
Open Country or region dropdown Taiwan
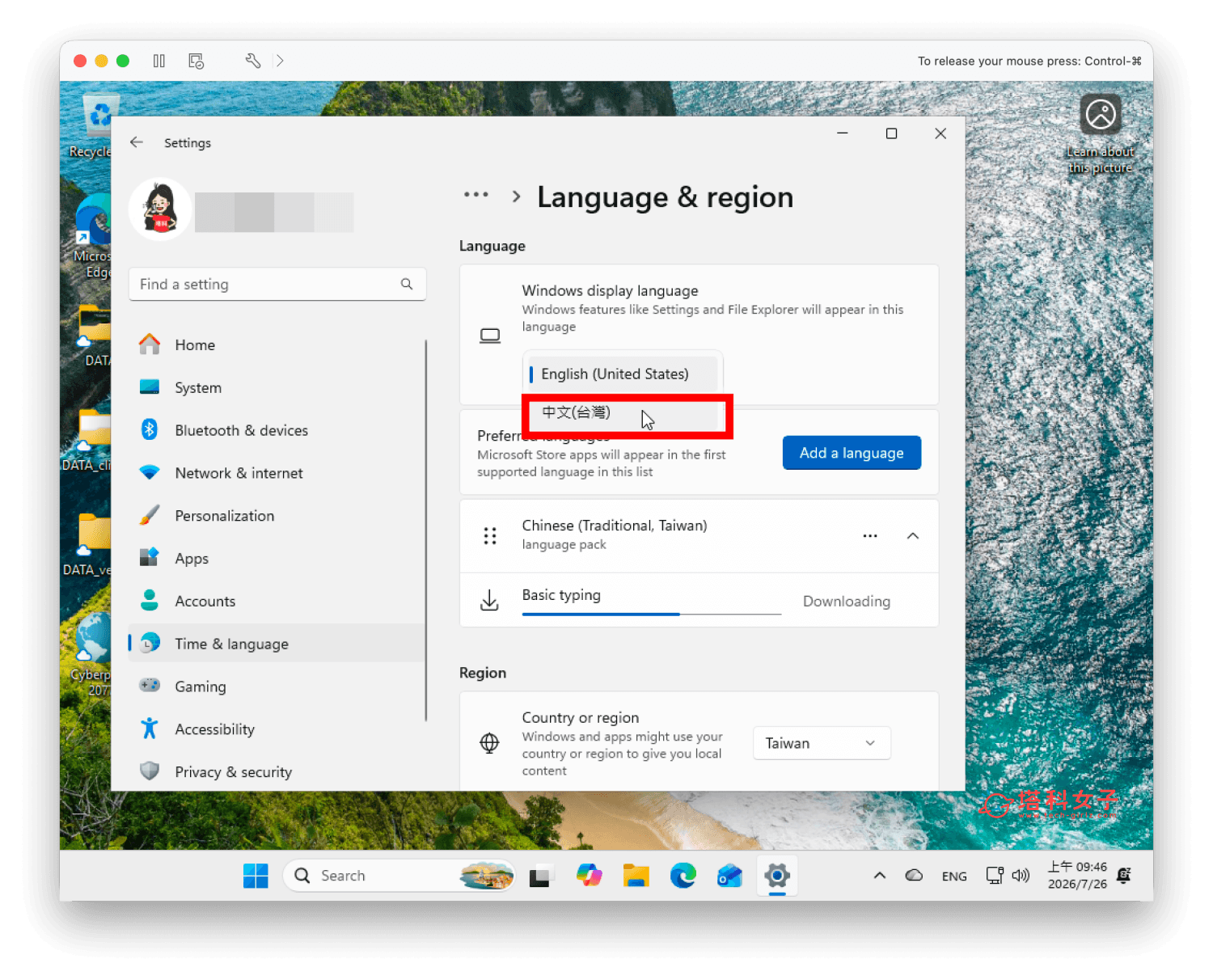point(822,743)
